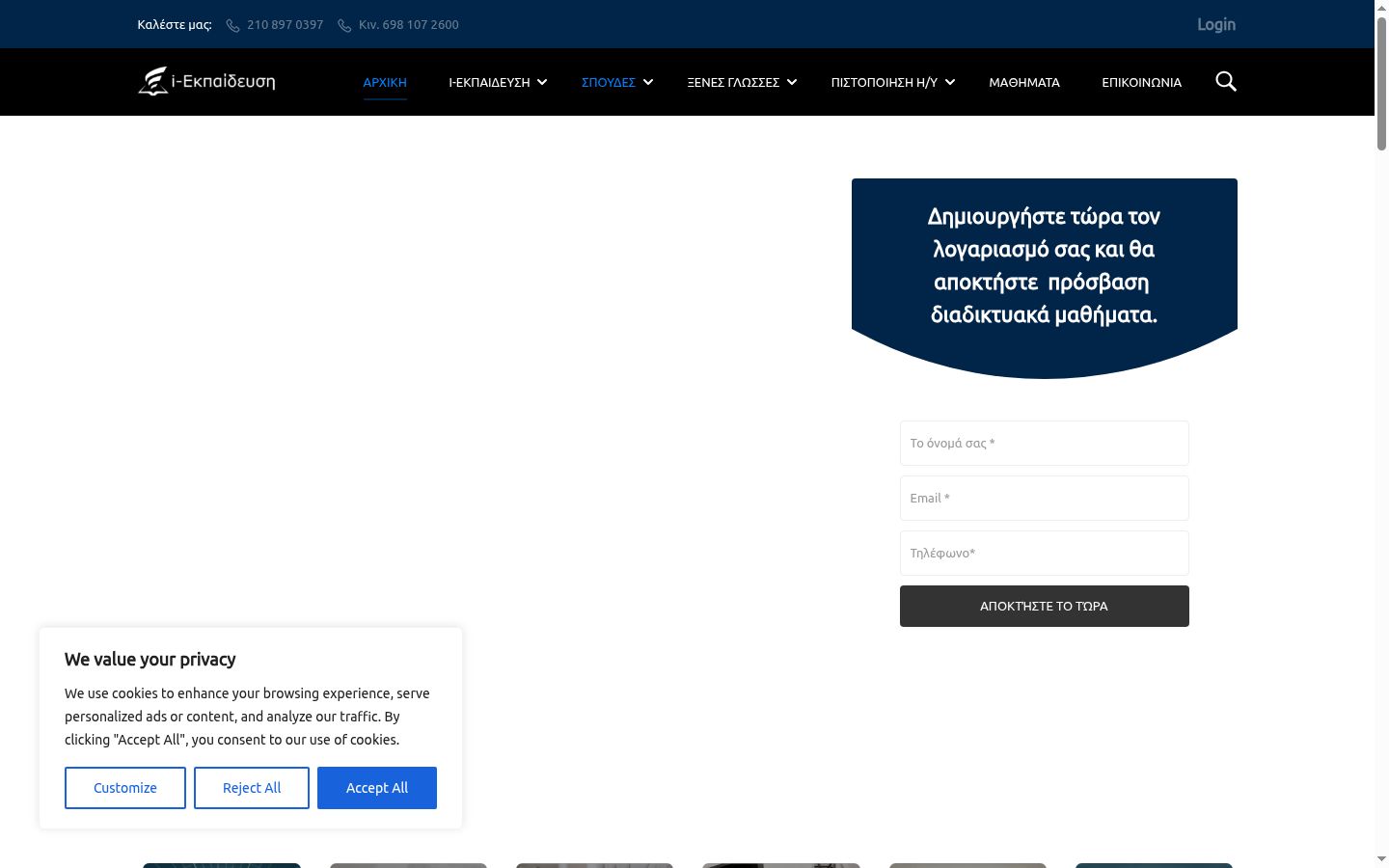The image size is (1389, 868).
Task: Click the phone icon beside 210 897 0397
Action: coord(232,25)
